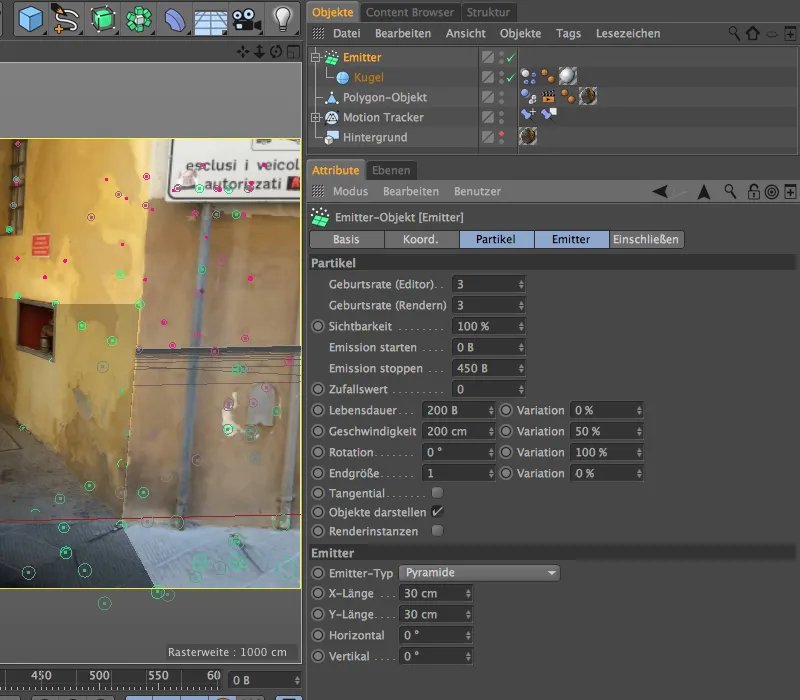Screen dimensions: 800x700
Task: Add a Light object from the toolbar
Action: [282, 19]
